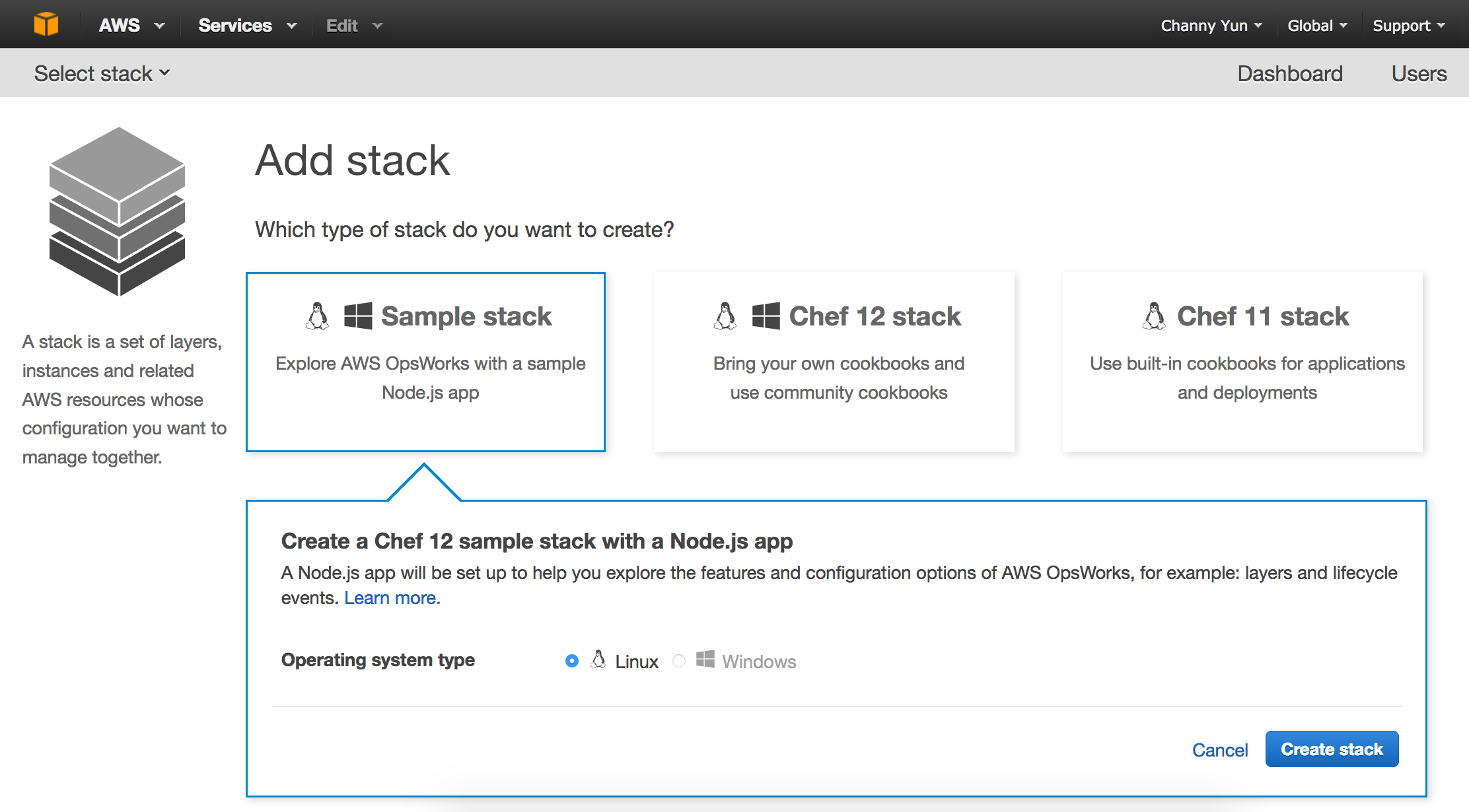Click Linux penguin icon on Sample stack card
This screenshot has height=812, width=1469.
tap(317, 316)
